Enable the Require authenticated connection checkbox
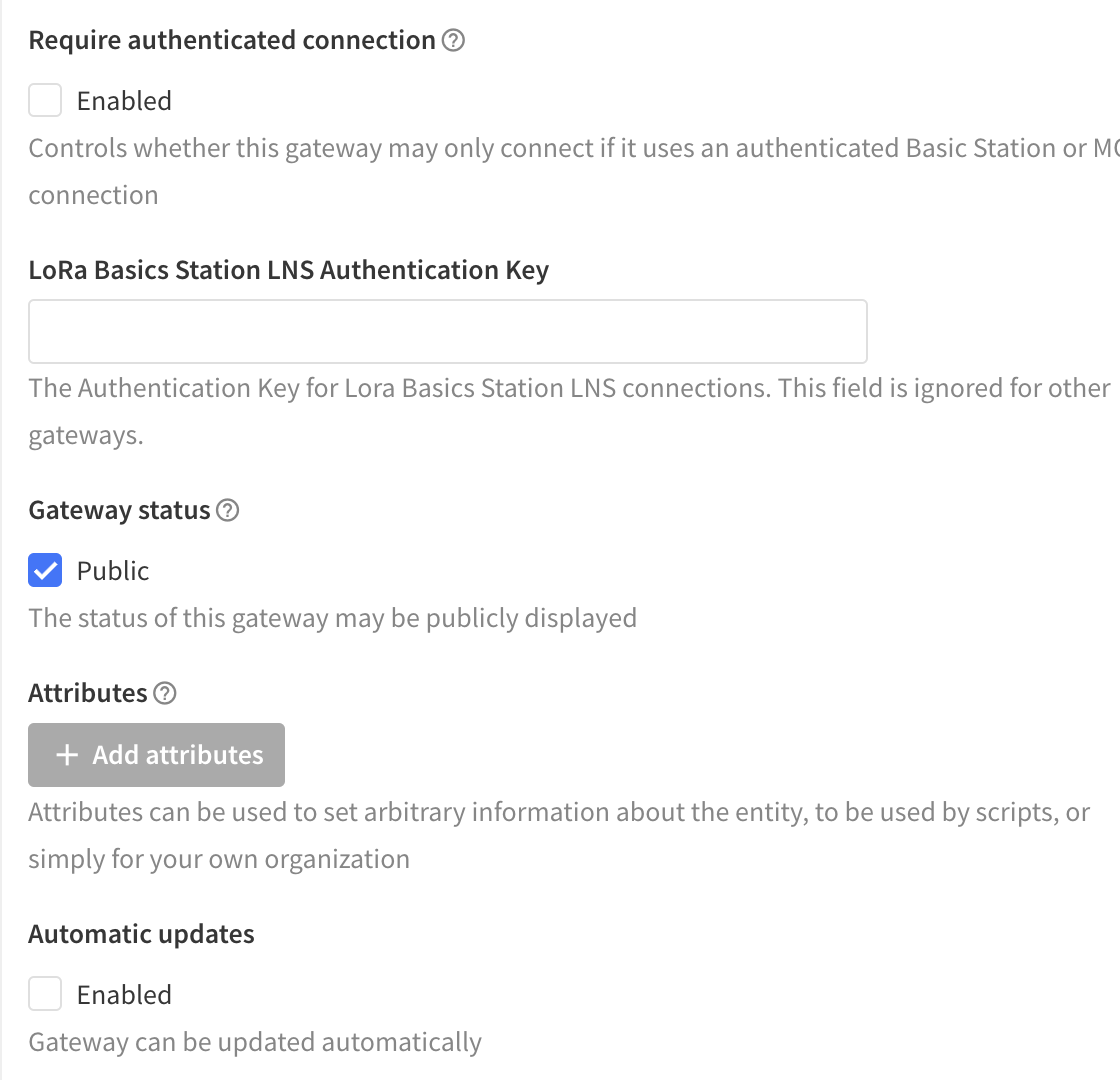 (45, 100)
